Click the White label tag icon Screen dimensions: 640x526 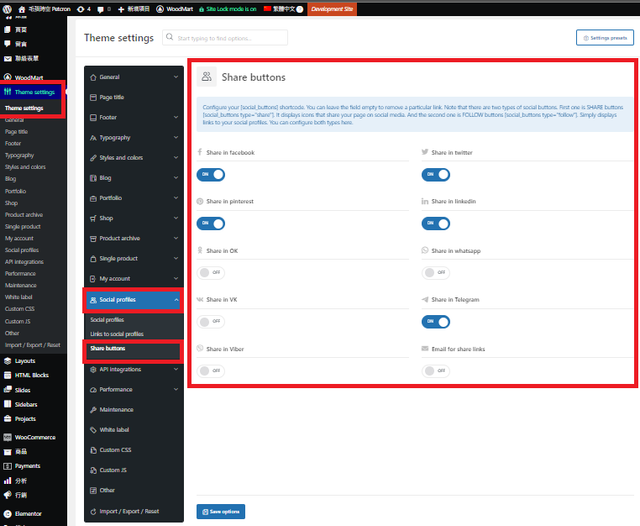tap(93, 430)
